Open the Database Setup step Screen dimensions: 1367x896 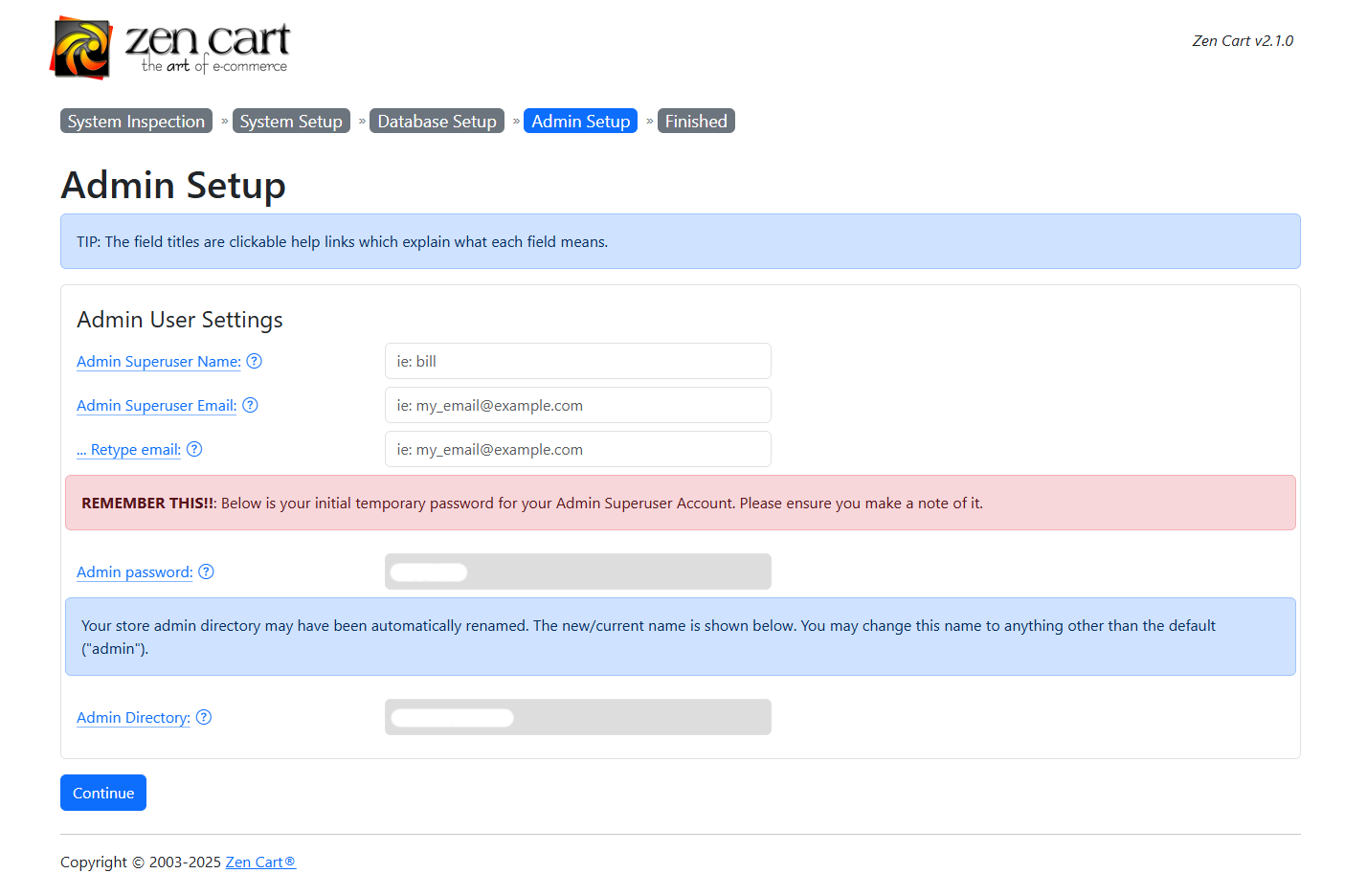coord(437,121)
